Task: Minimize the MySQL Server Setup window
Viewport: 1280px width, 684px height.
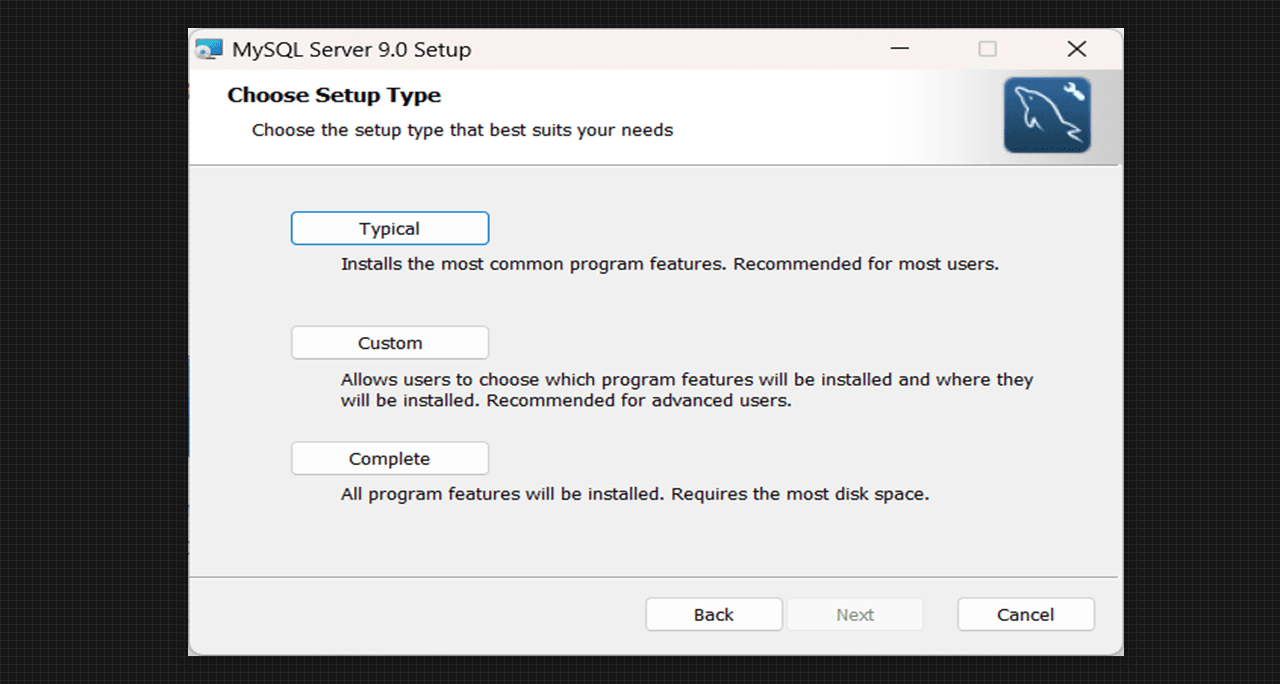Action: (x=900, y=49)
